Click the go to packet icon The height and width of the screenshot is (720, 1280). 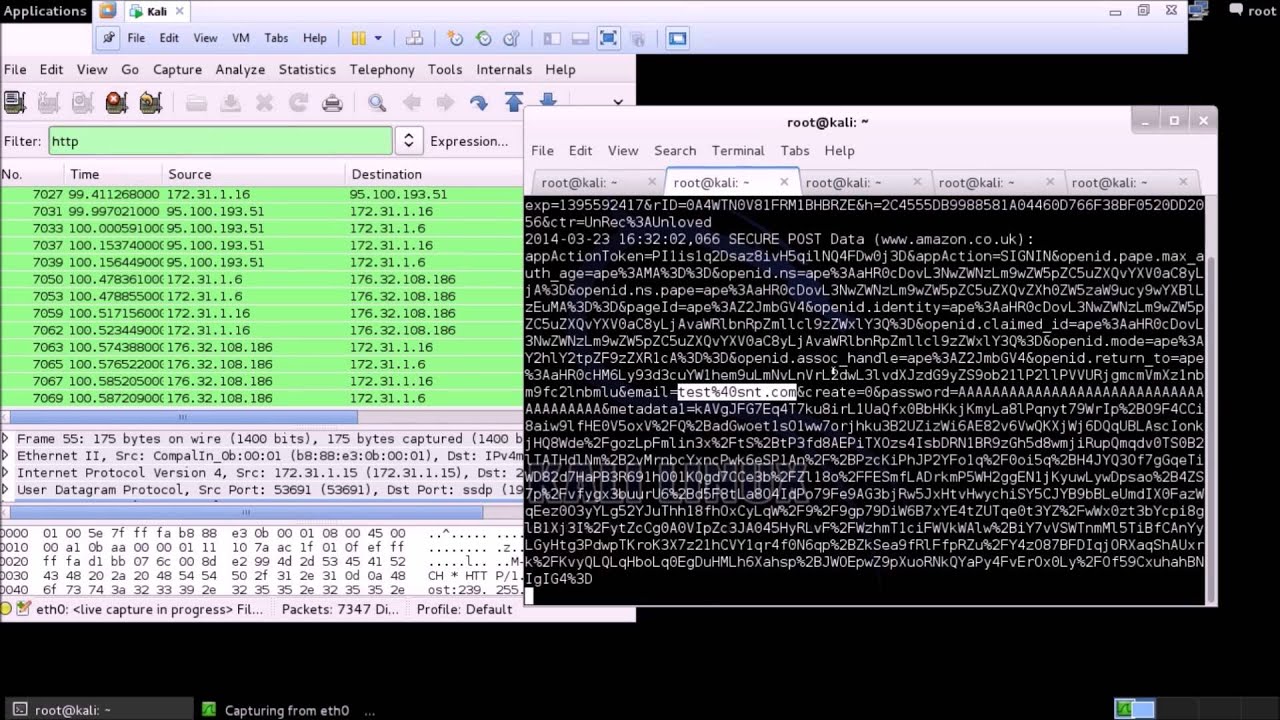[x=479, y=102]
